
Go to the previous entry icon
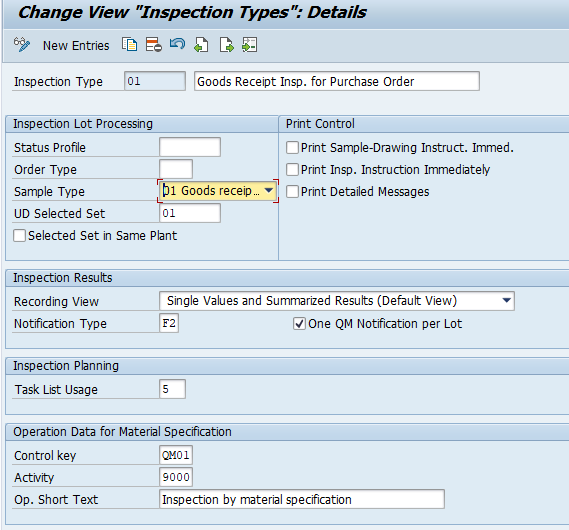pos(201,45)
